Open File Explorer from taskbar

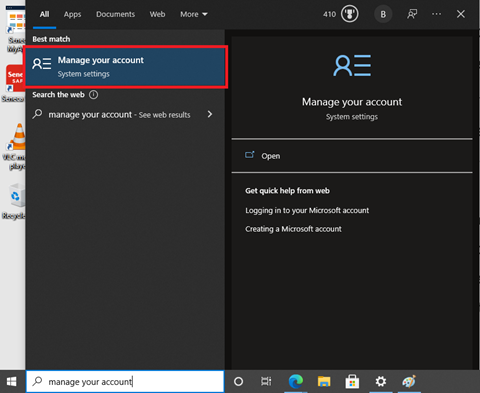point(324,381)
